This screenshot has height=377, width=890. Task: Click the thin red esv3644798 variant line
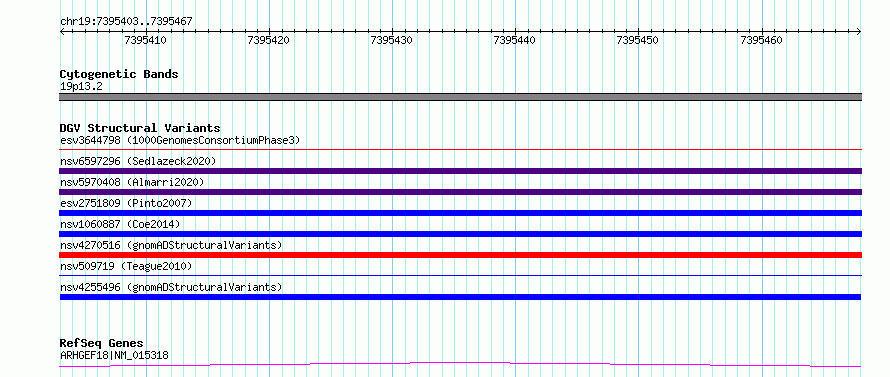[x=460, y=150]
